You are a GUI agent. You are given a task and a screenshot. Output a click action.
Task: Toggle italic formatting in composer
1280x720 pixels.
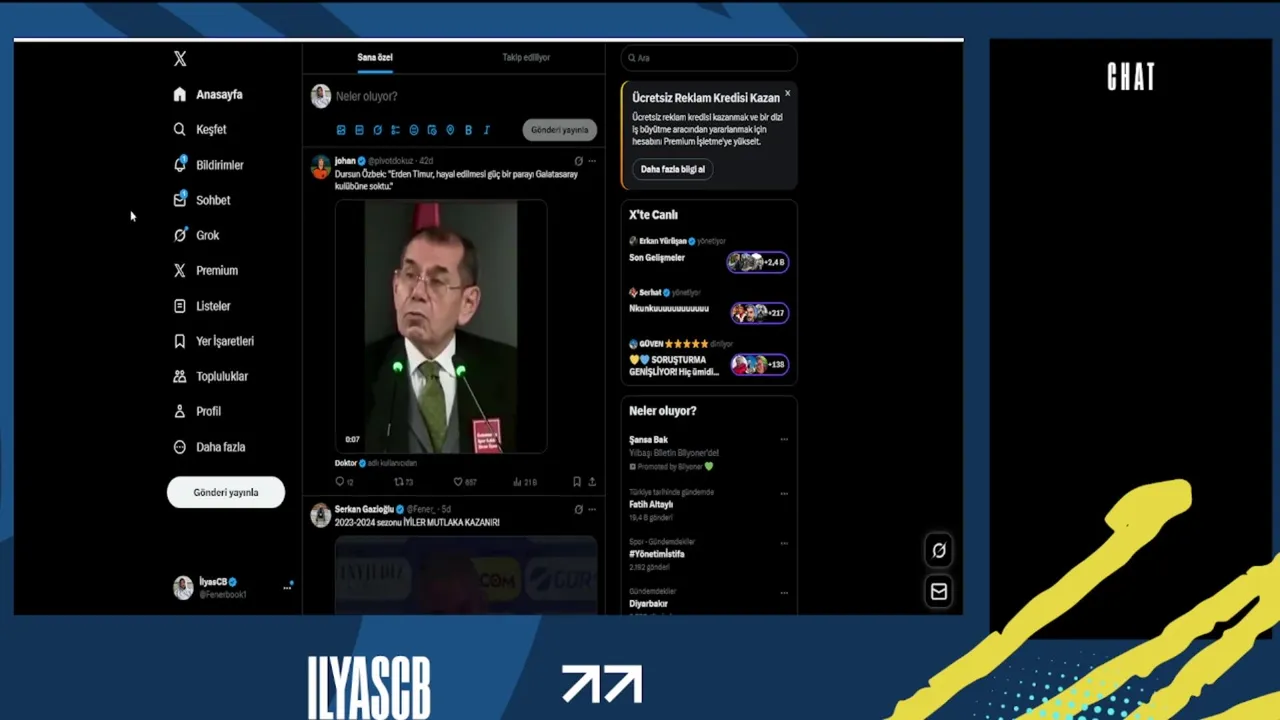point(487,130)
